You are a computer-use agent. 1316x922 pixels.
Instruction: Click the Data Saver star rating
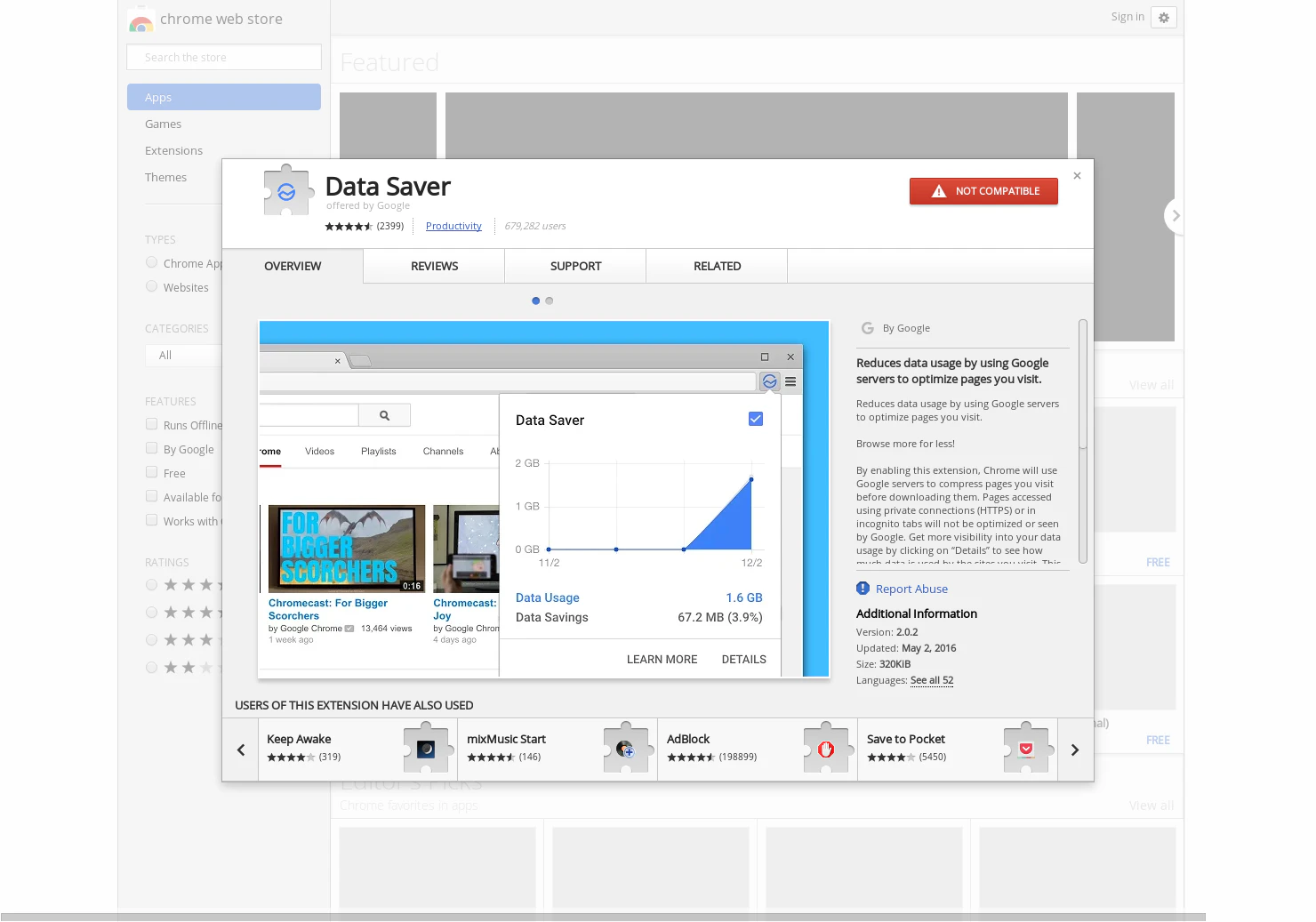[x=349, y=227]
